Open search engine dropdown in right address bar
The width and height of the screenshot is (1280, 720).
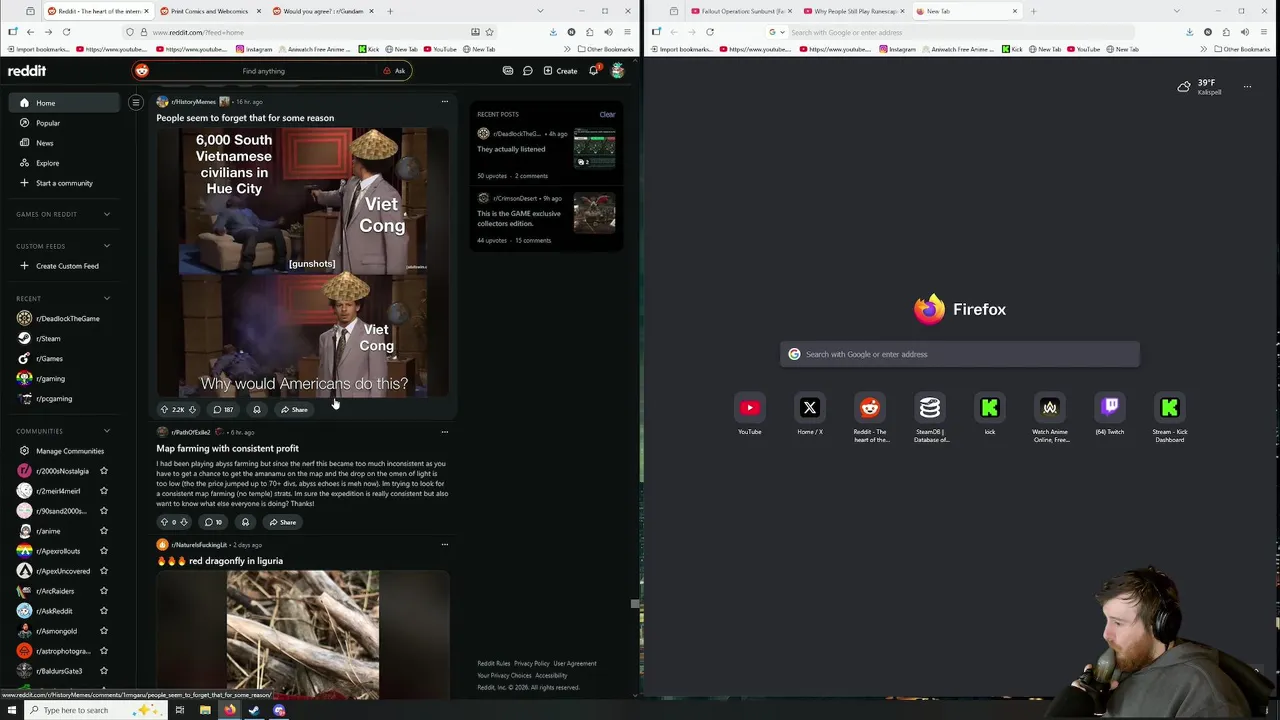776,32
